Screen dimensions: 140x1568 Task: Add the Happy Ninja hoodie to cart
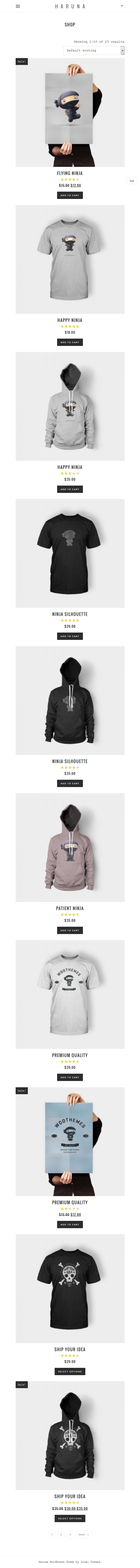pos(70,489)
